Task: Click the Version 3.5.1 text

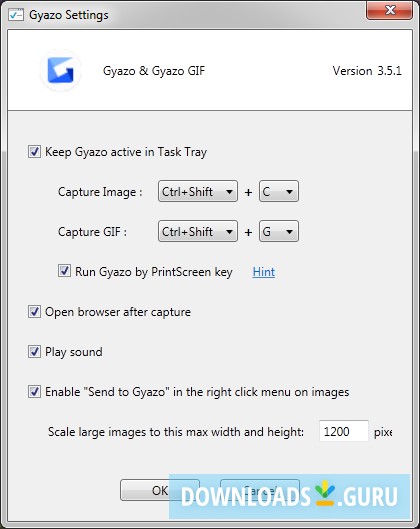Action: tap(367, 71)
